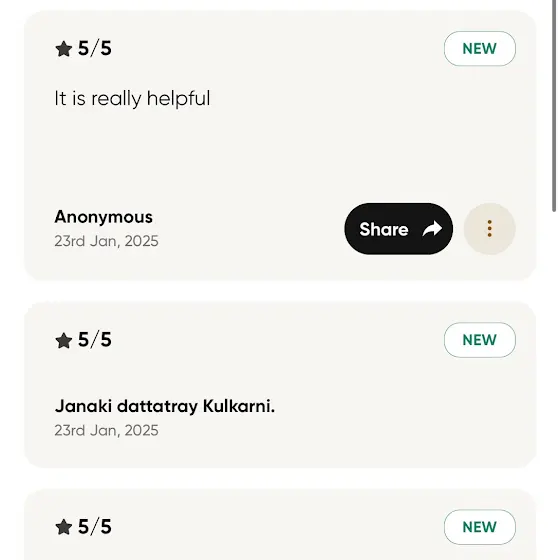Click 'It is really helpful' review text
Viewport: 560px width, 560px height.
[x=132, y=99]
